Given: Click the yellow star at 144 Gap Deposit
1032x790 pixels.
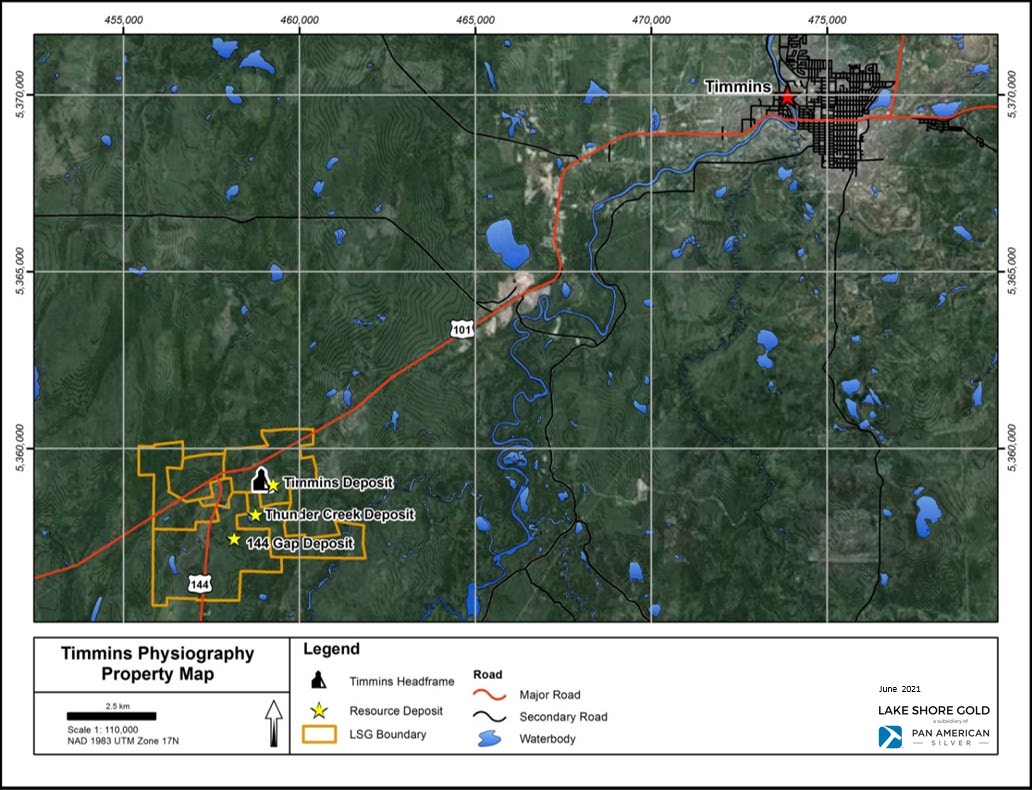Looking at the screenshot, I should pos(234,539).
